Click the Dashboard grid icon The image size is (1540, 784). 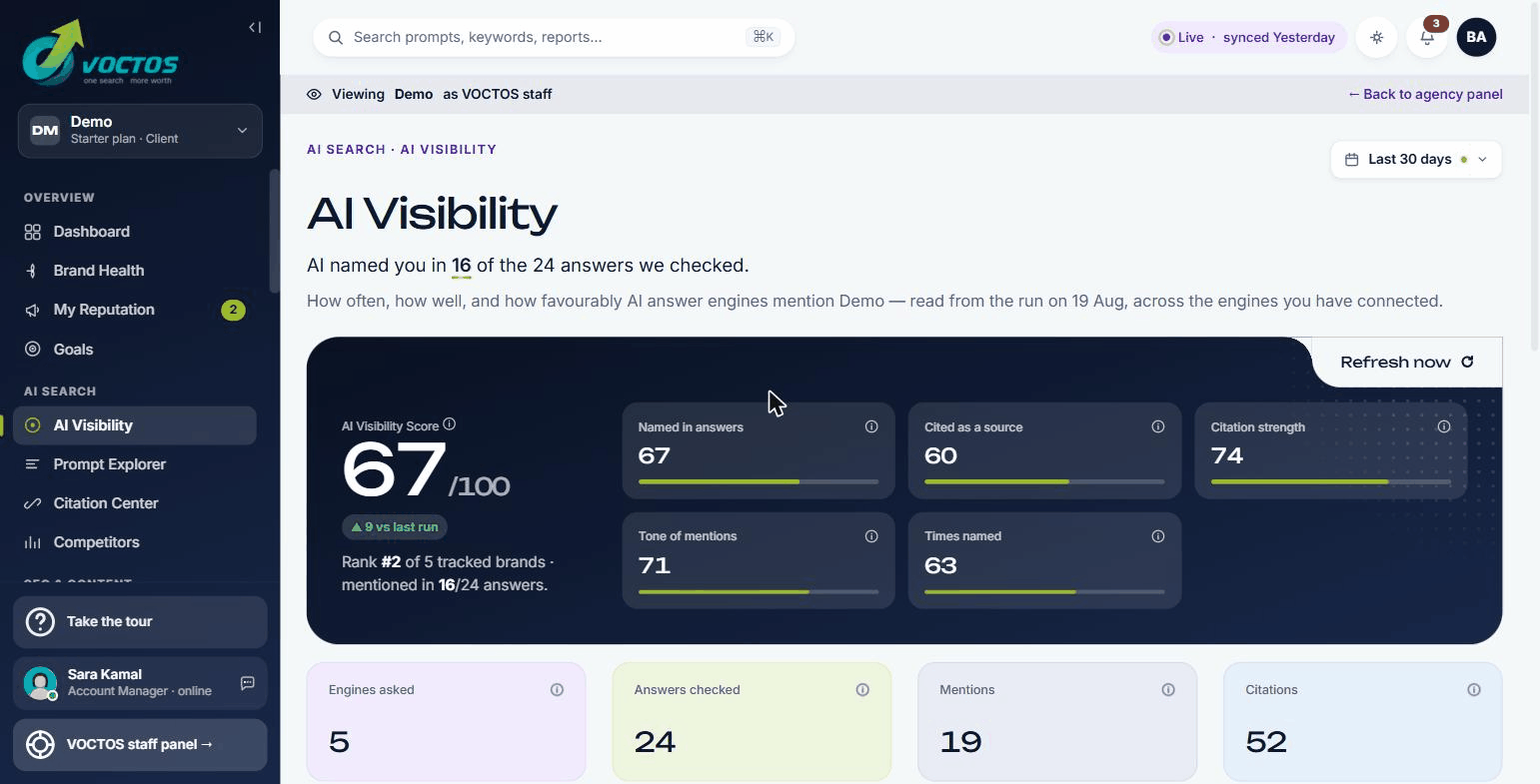tap(33, 232)
